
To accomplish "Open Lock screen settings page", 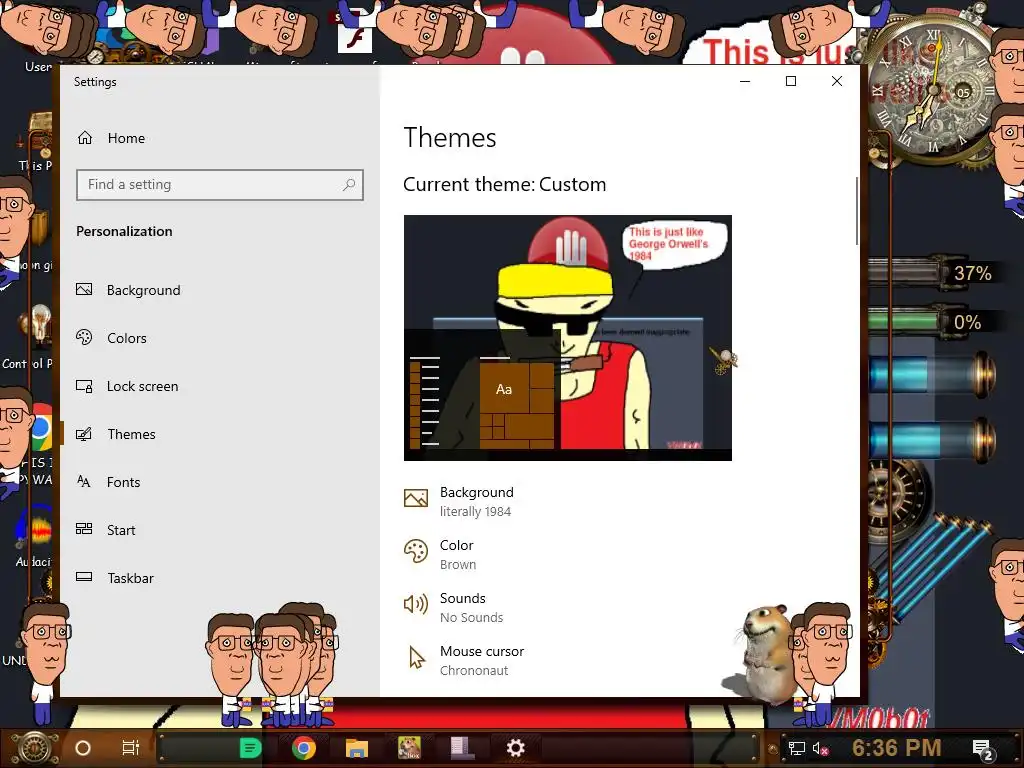I will tap(127, 386).
